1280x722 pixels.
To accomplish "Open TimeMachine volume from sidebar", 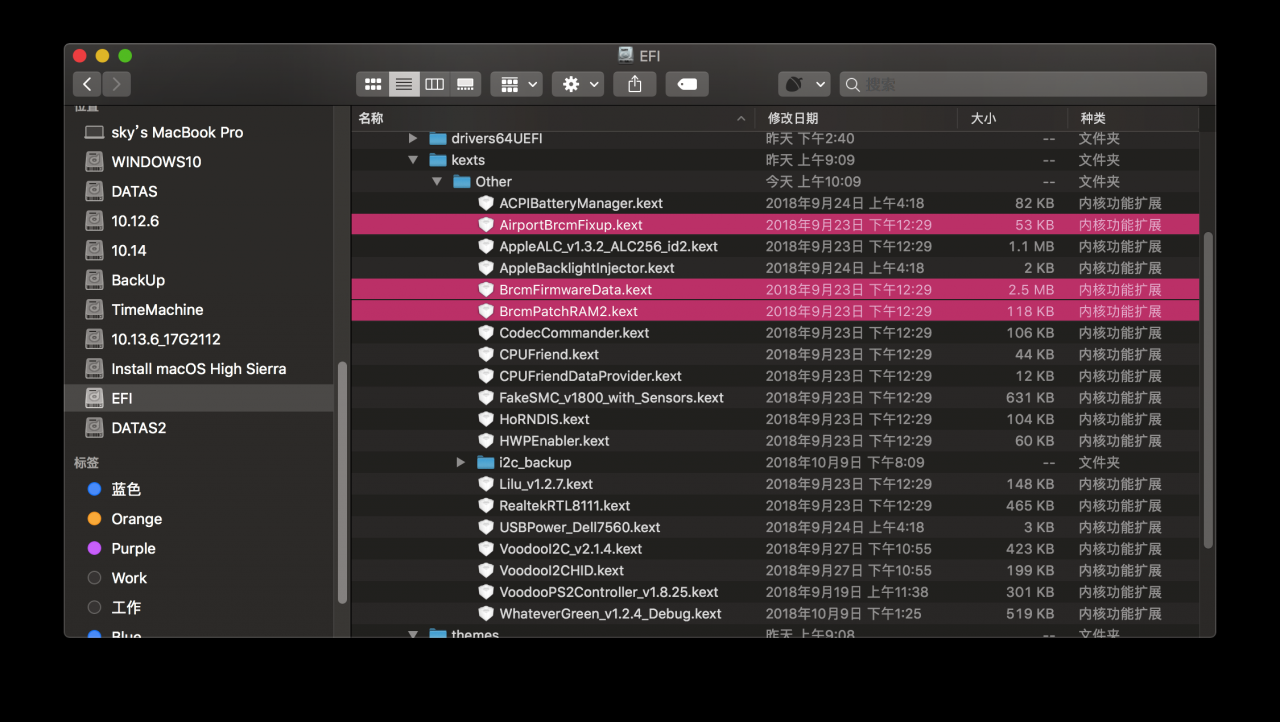I will 157,310.
